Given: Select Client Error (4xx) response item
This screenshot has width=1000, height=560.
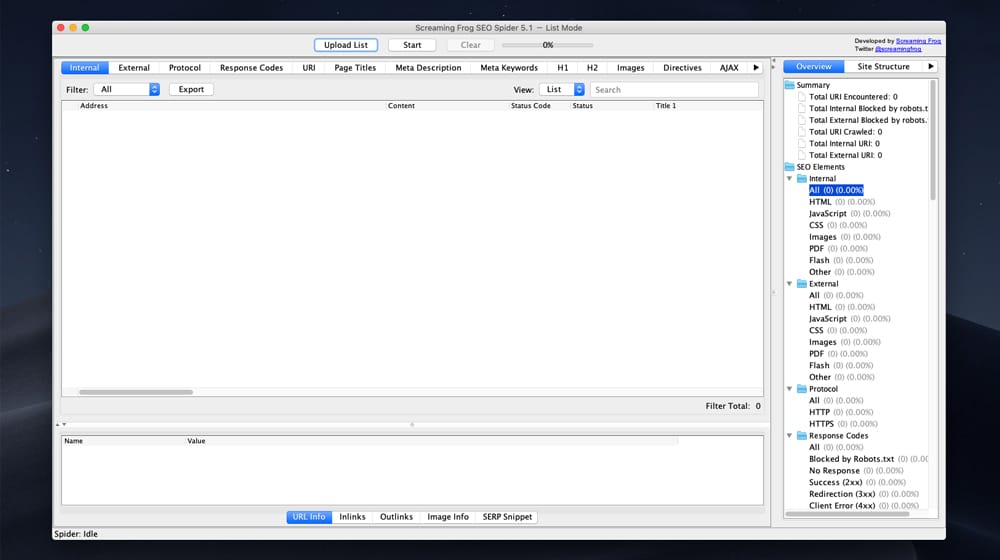Looking at the screenshot, I should [864, 506].
